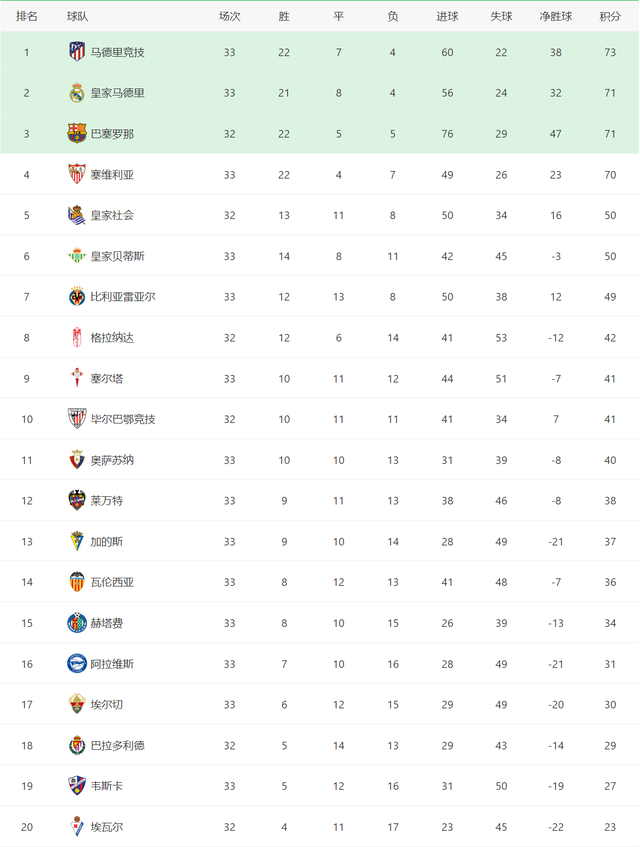Click the Real Betis green crest

pos(77,256)
